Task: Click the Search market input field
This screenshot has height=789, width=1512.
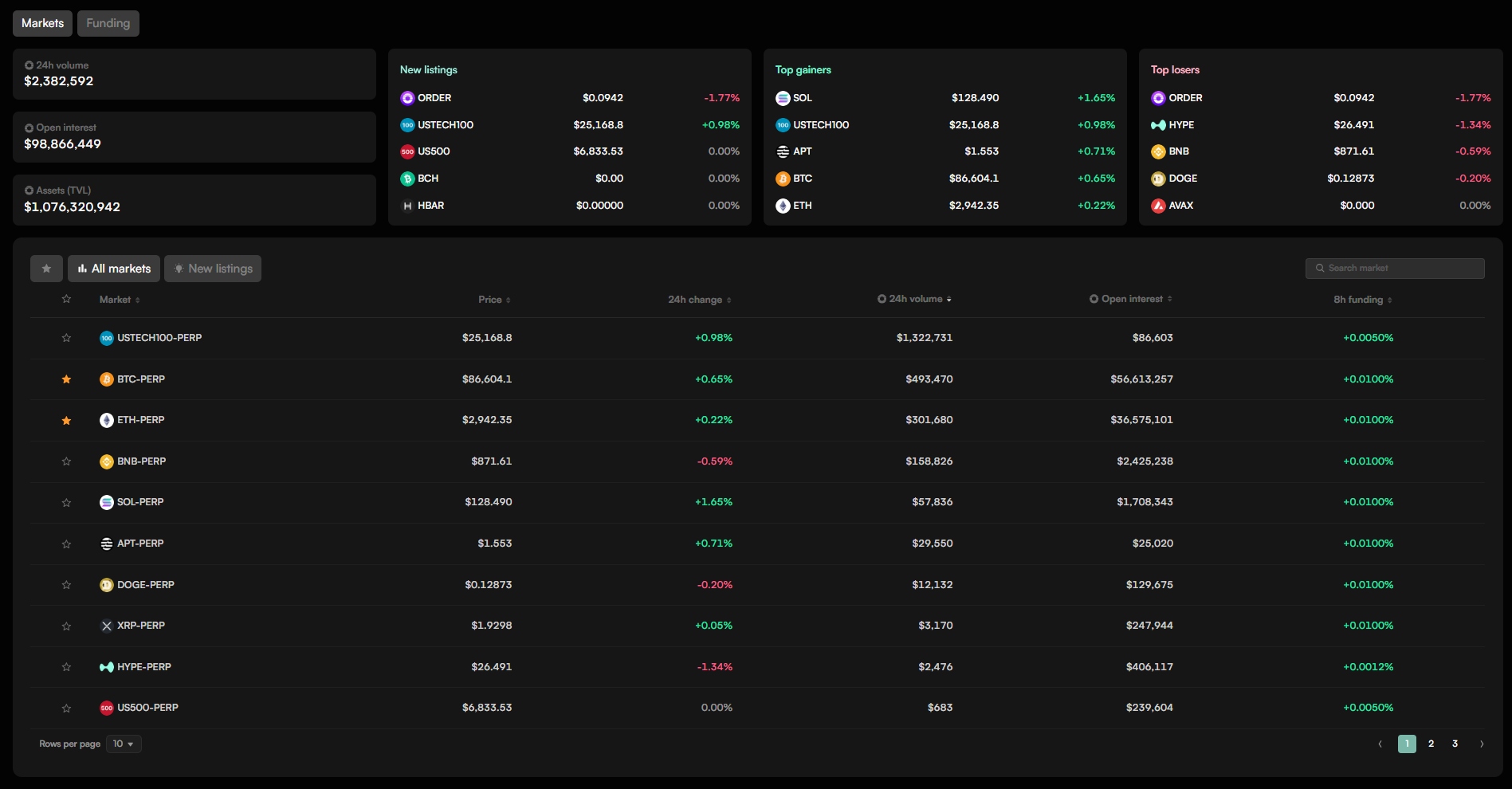Action: point(1395,269)
